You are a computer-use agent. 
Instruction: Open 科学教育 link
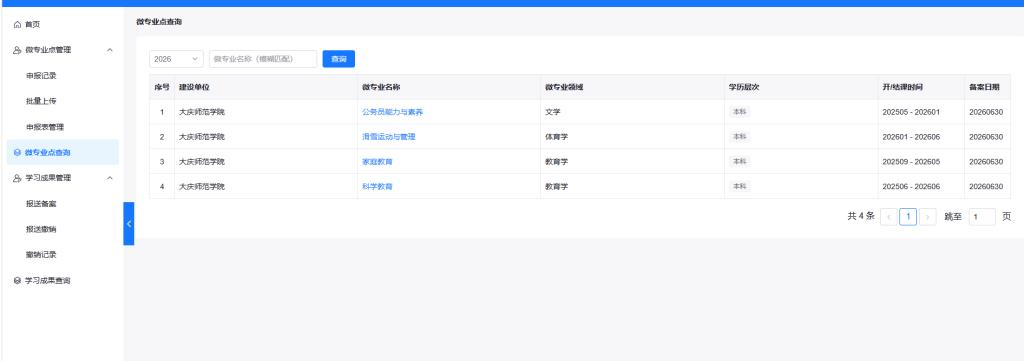click(377, 187)
